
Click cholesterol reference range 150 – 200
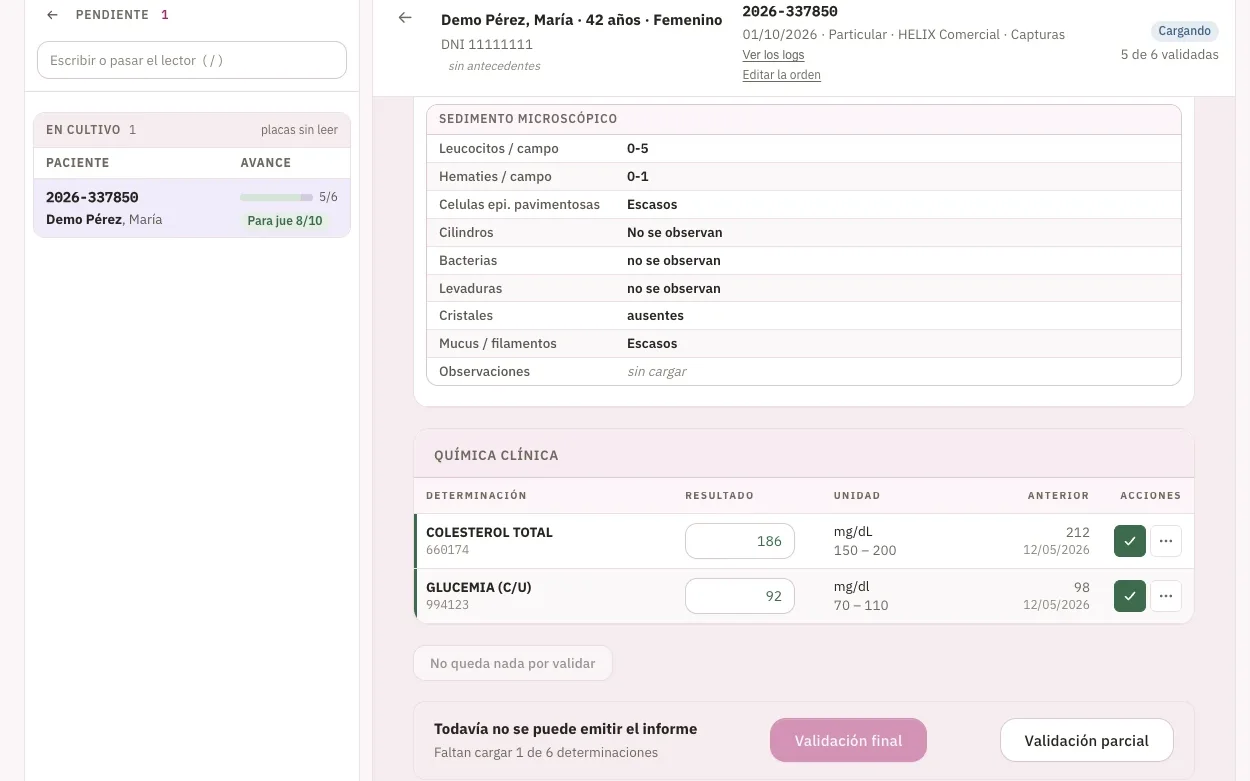[x=865, y=550]
